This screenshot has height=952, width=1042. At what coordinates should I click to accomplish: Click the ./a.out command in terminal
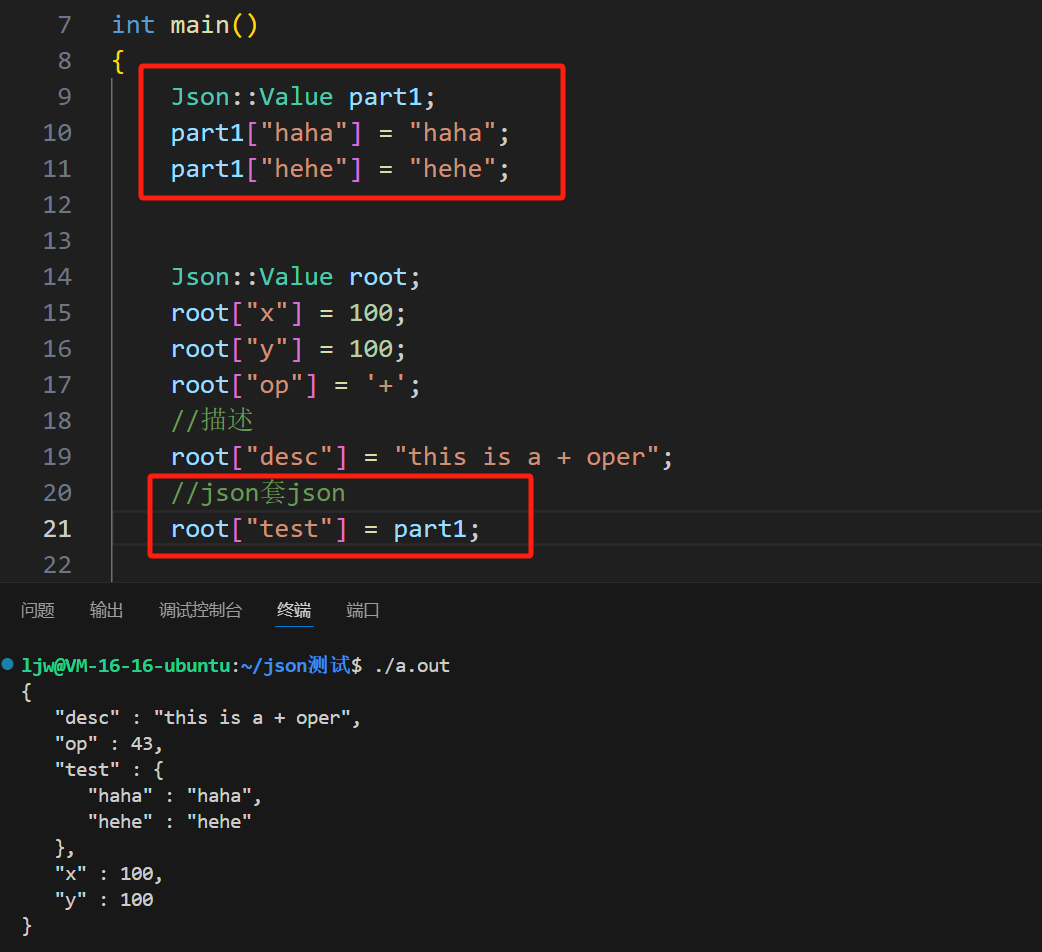[411, 665]
